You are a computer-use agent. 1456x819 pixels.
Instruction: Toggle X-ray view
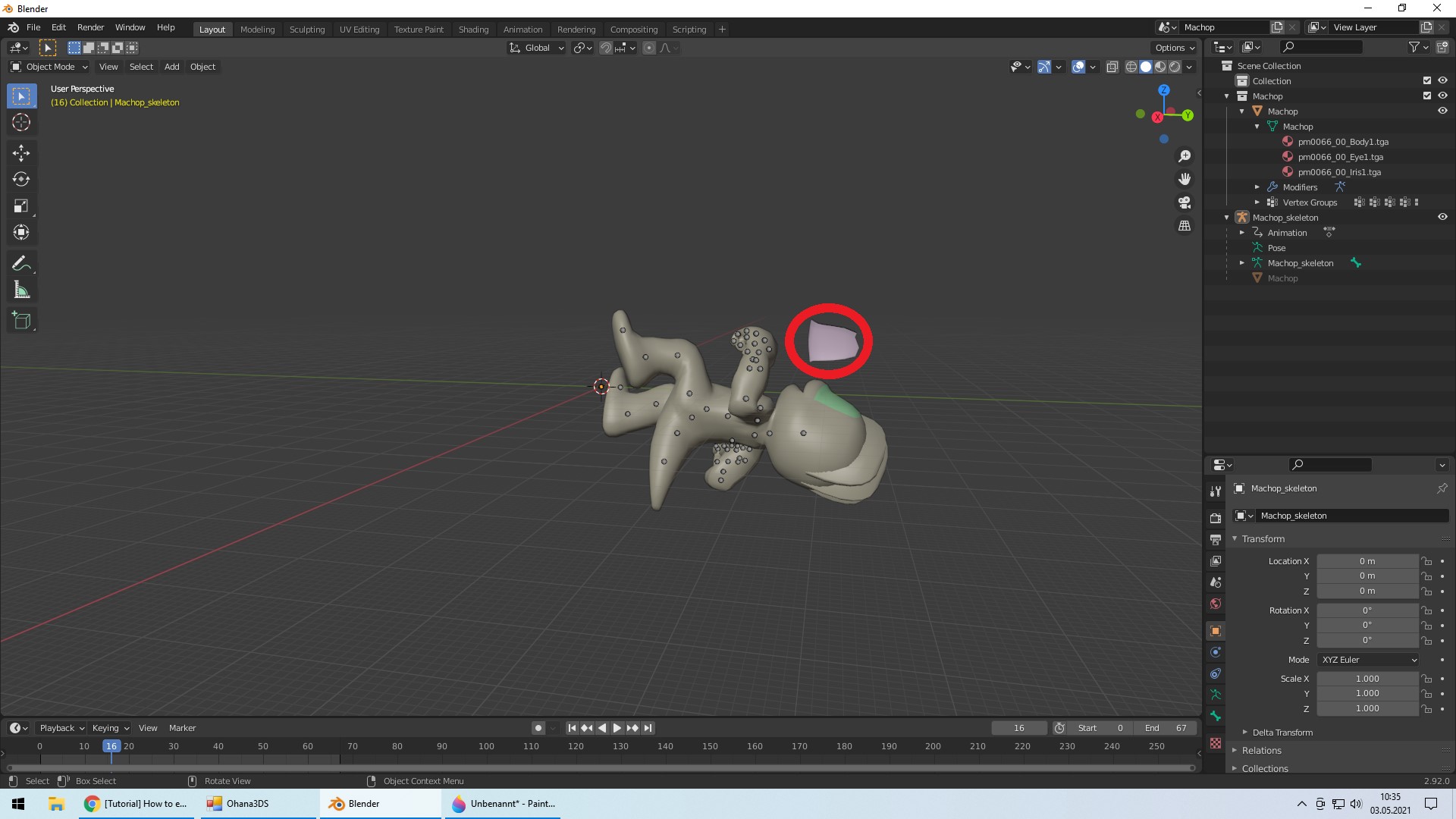(1112, 67)
